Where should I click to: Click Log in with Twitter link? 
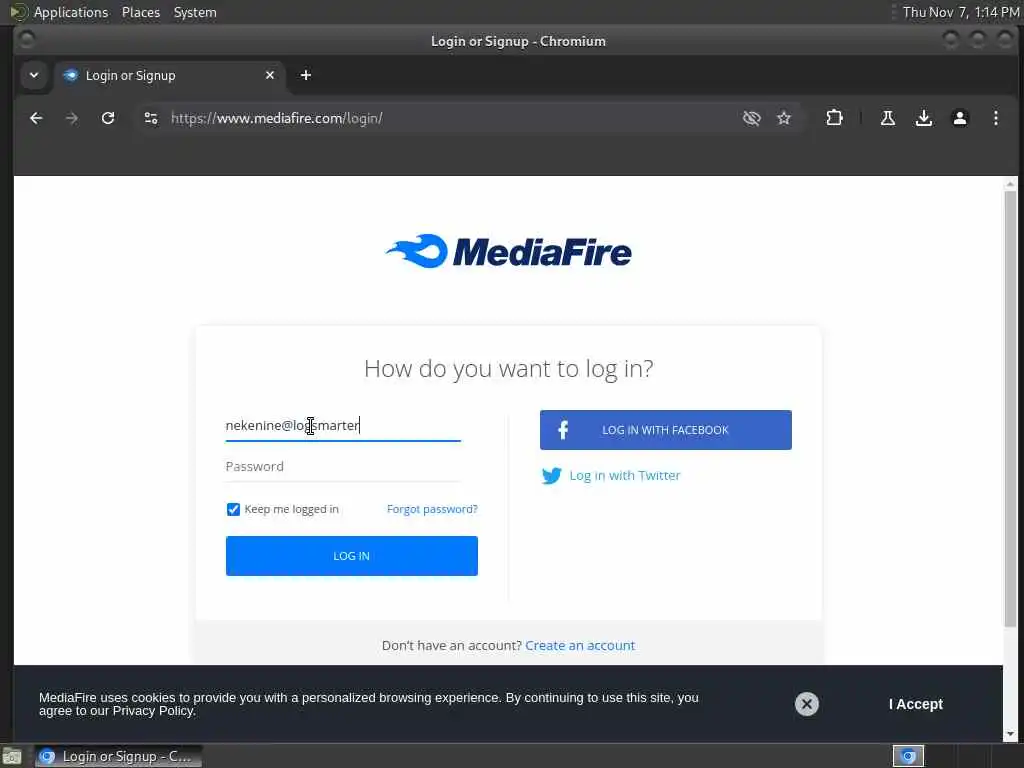624,475
